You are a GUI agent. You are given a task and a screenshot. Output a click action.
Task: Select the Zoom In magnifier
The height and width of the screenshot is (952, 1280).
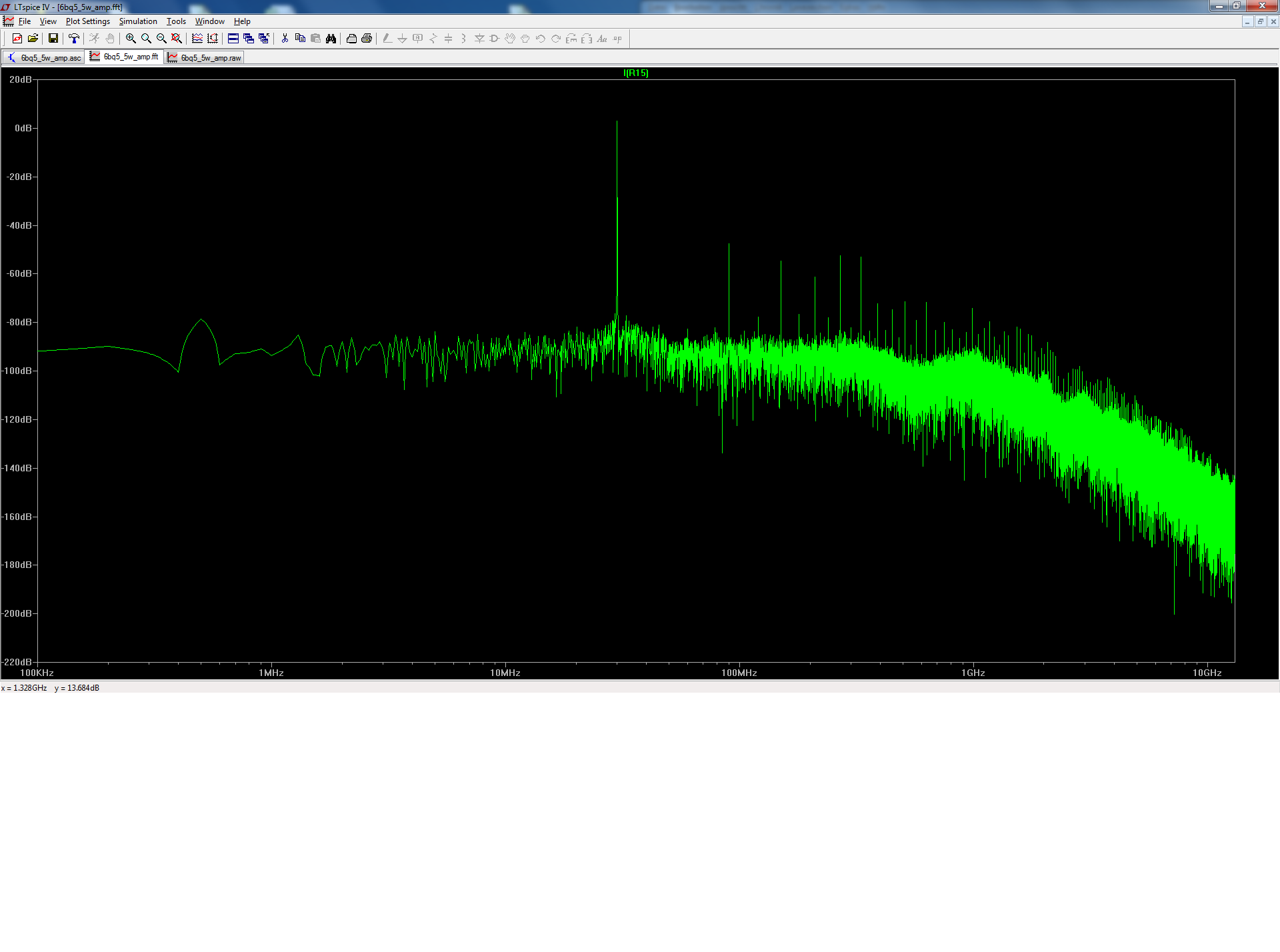click(131, 39)
